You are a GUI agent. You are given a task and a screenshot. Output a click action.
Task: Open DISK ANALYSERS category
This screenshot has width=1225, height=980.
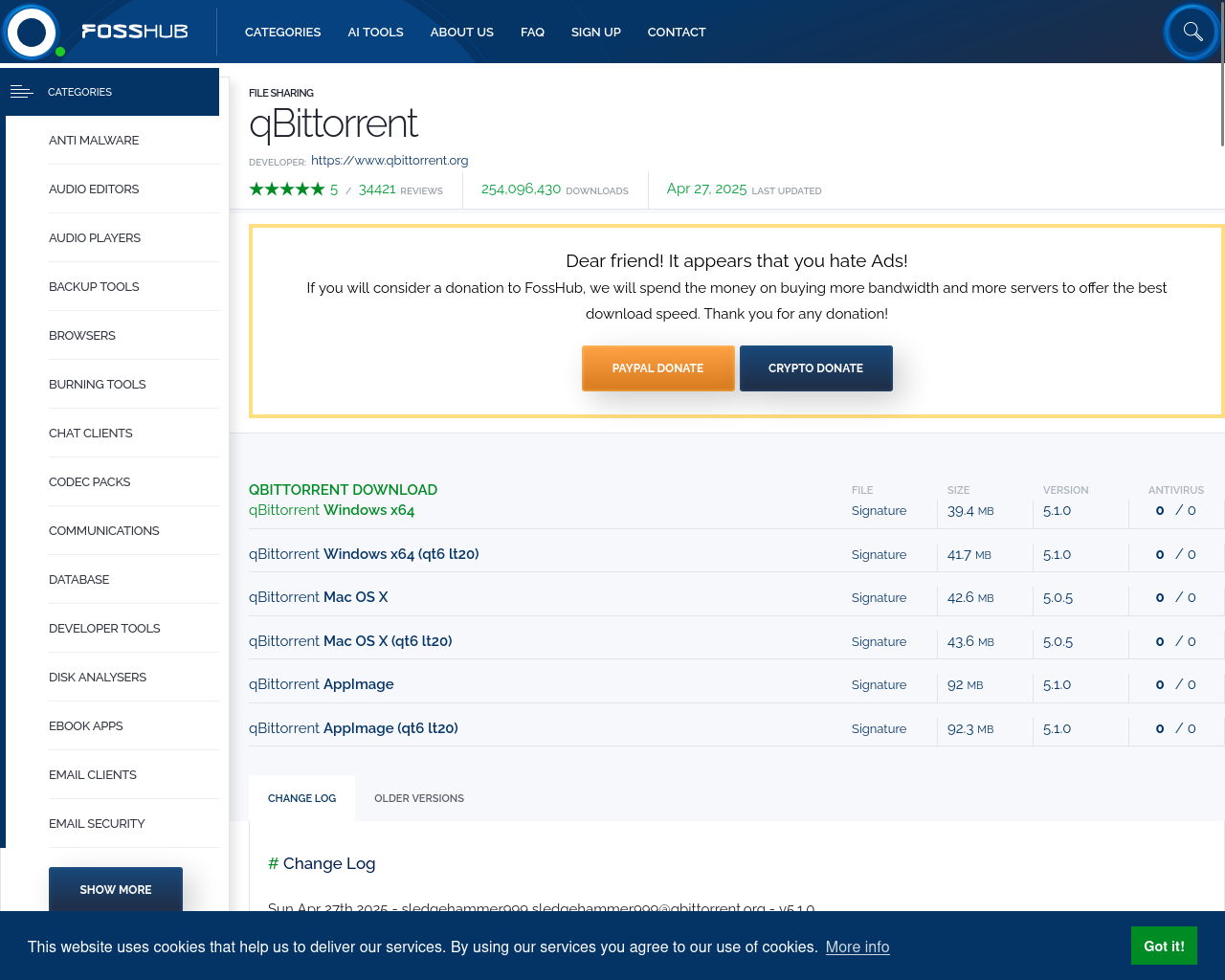(98, 677)
